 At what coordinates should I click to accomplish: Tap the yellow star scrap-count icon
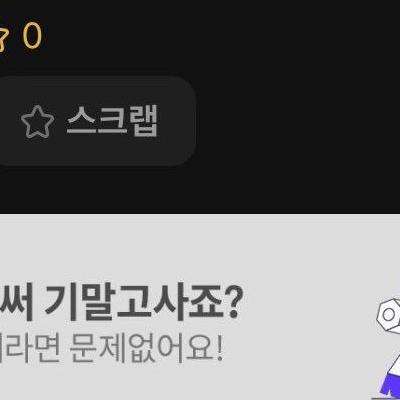tap(3, 38)
